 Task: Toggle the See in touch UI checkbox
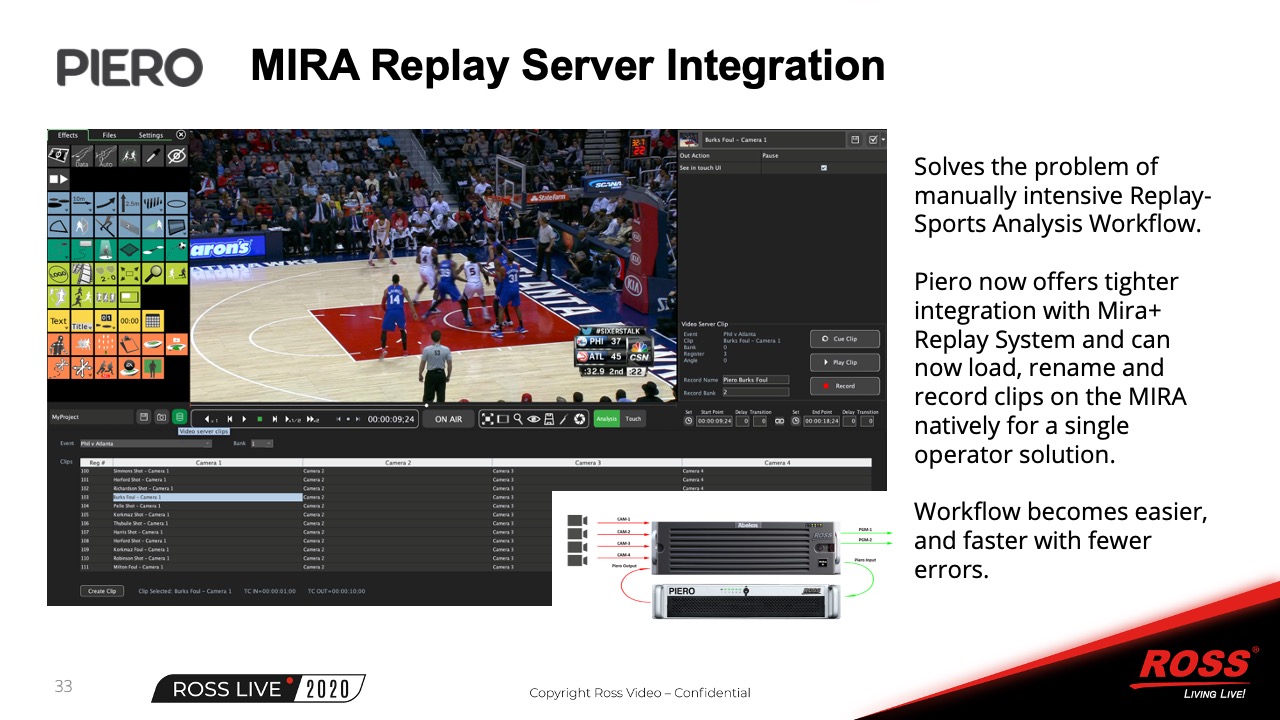[x=824, y=168]
